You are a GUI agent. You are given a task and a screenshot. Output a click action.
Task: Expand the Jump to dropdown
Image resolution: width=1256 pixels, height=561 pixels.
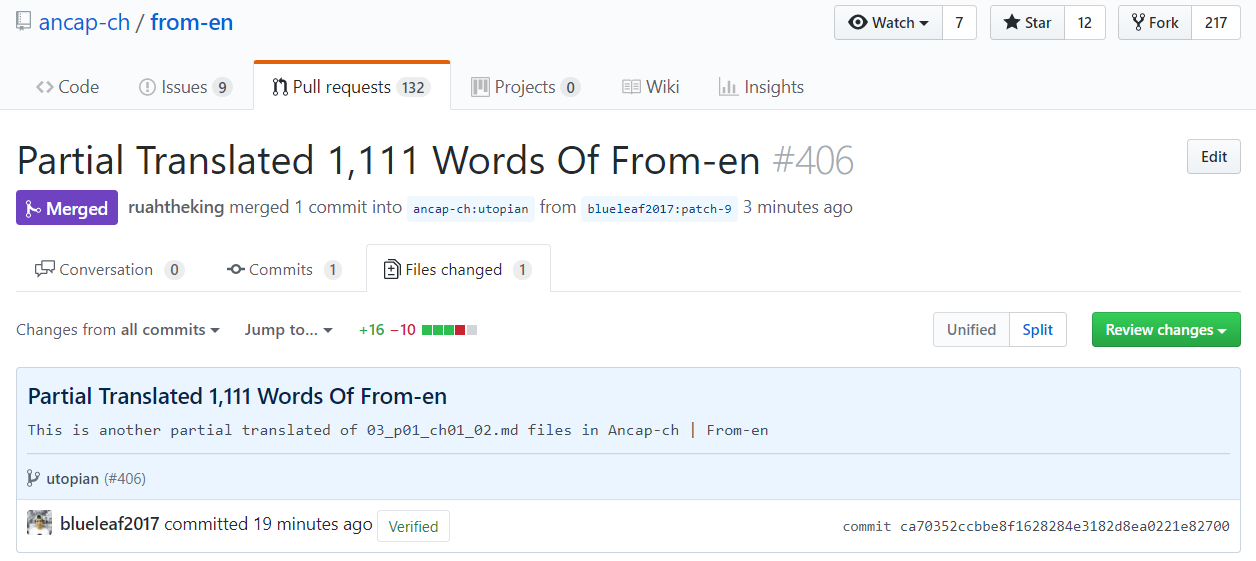[x=288, y=330]
